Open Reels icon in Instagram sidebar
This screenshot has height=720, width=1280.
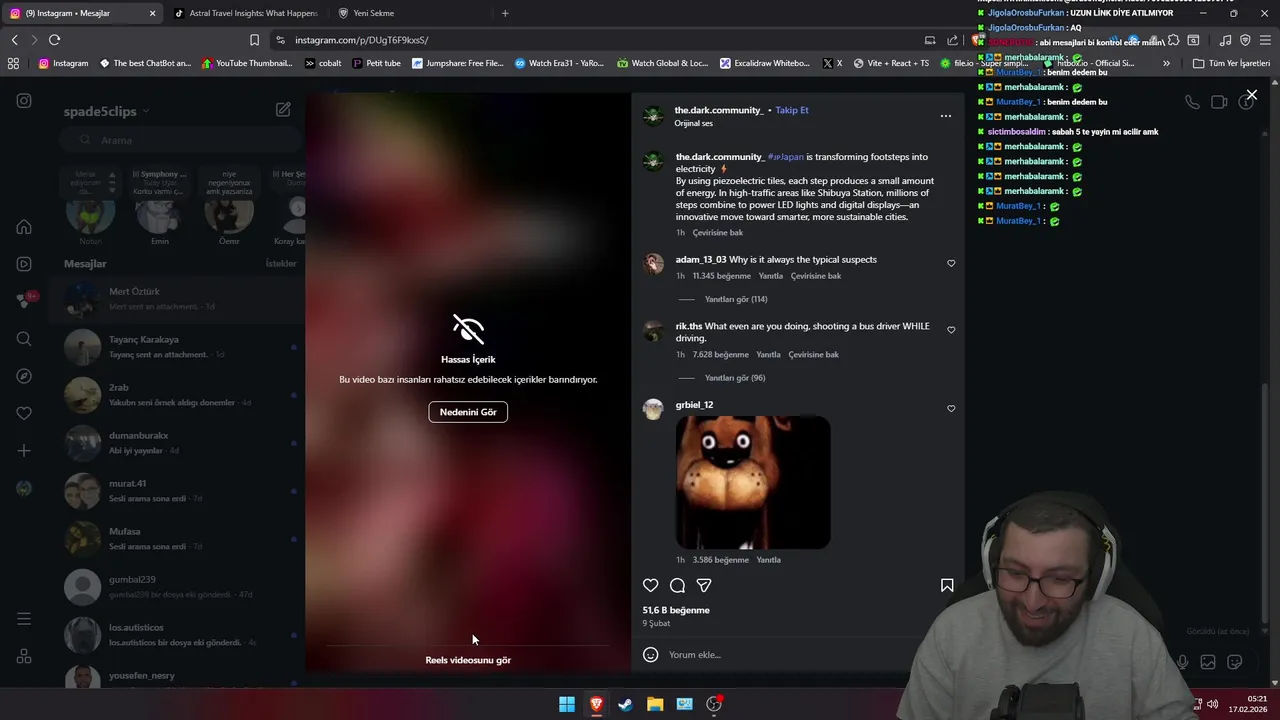[x=24, y=264]
